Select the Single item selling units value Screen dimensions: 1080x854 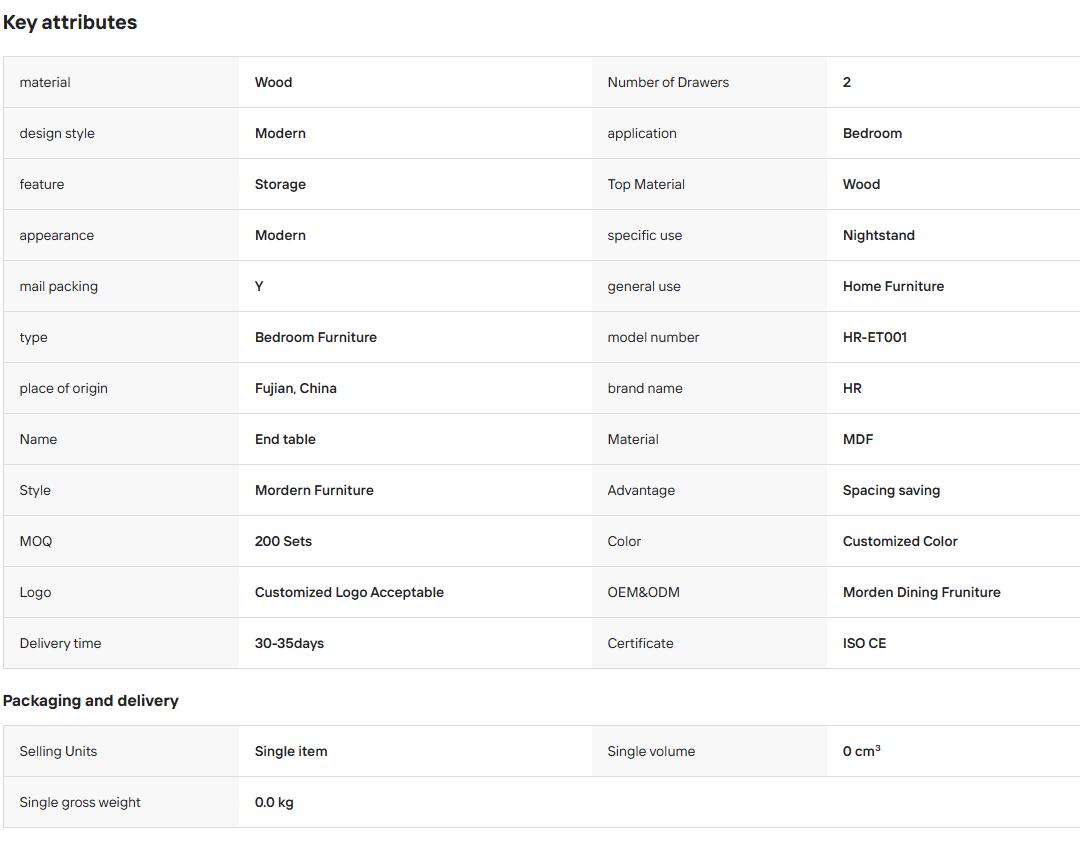click(291, 751)
